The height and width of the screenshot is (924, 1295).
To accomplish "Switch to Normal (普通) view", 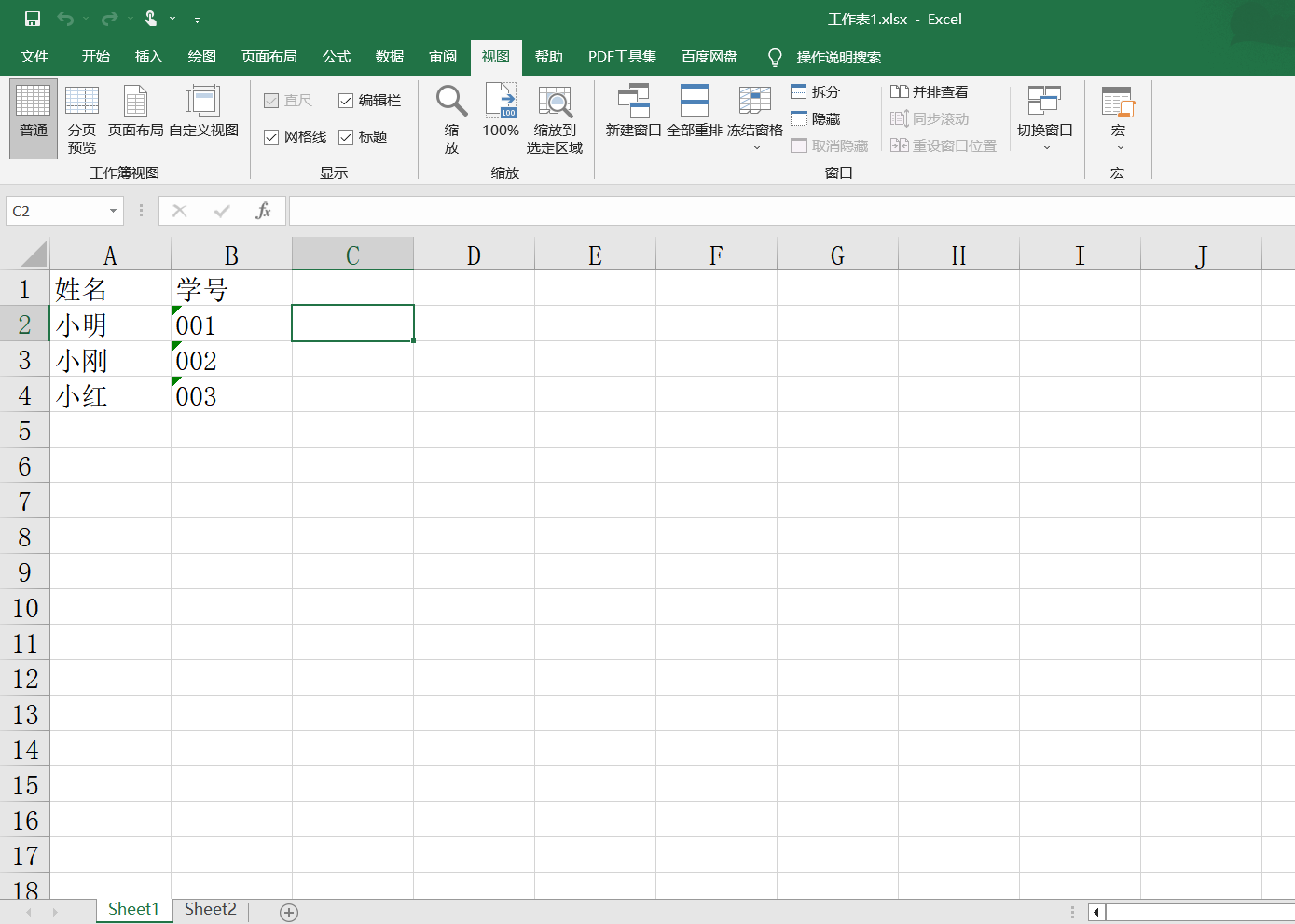I will pyautogui.click(x=34, y=118).
